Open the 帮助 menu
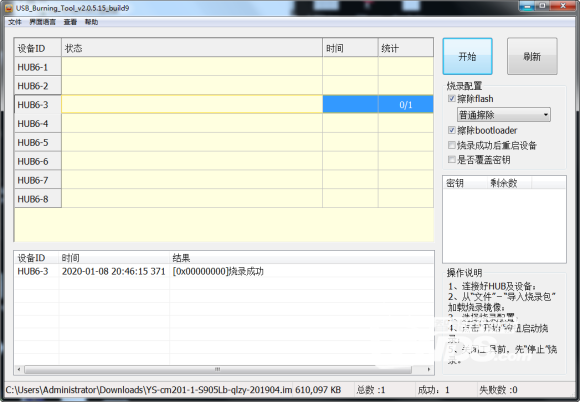Viewport: 580px width, 402px height. pos(91,22)
